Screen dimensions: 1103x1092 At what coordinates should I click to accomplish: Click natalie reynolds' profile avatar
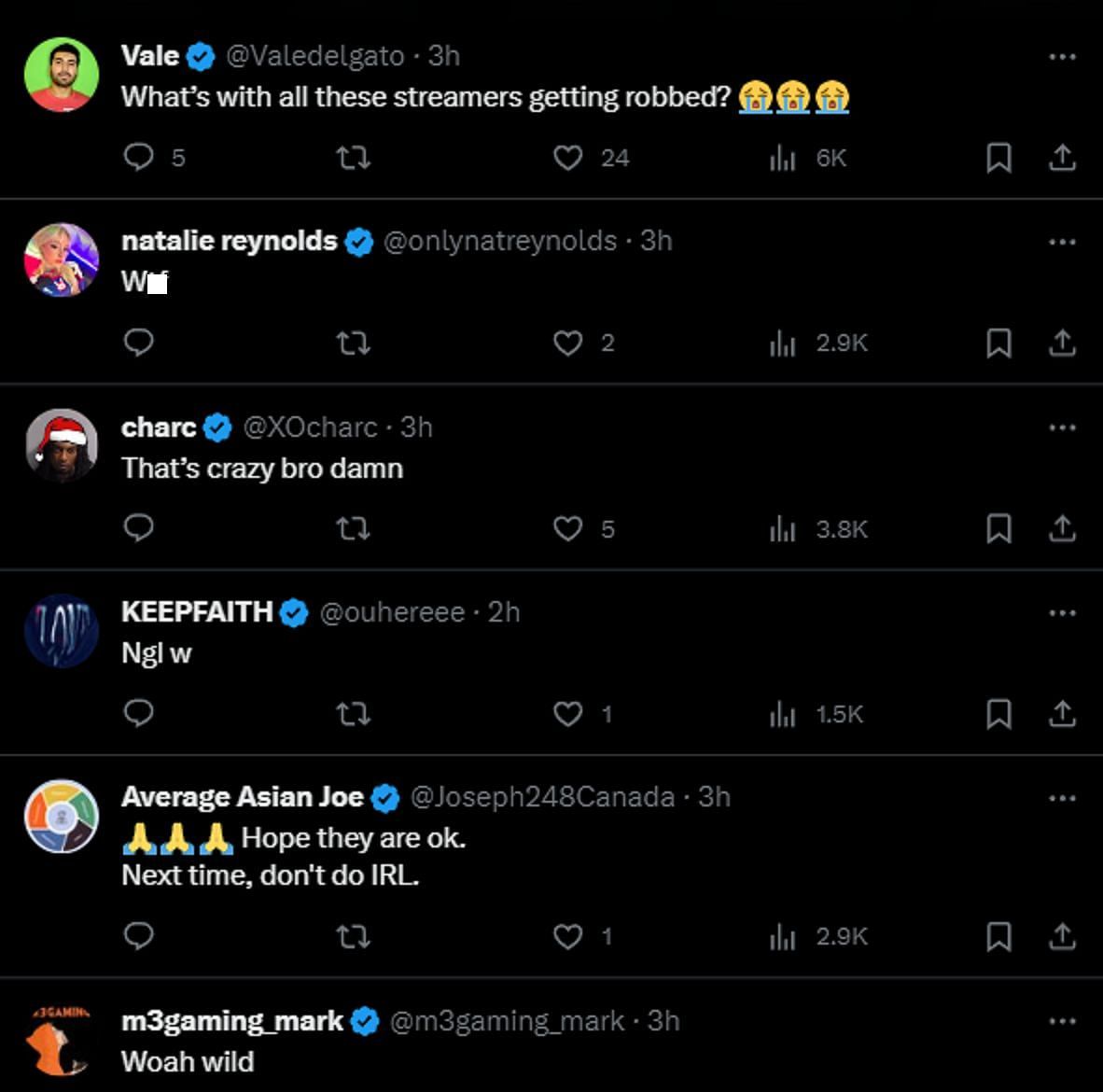point(62,259)
